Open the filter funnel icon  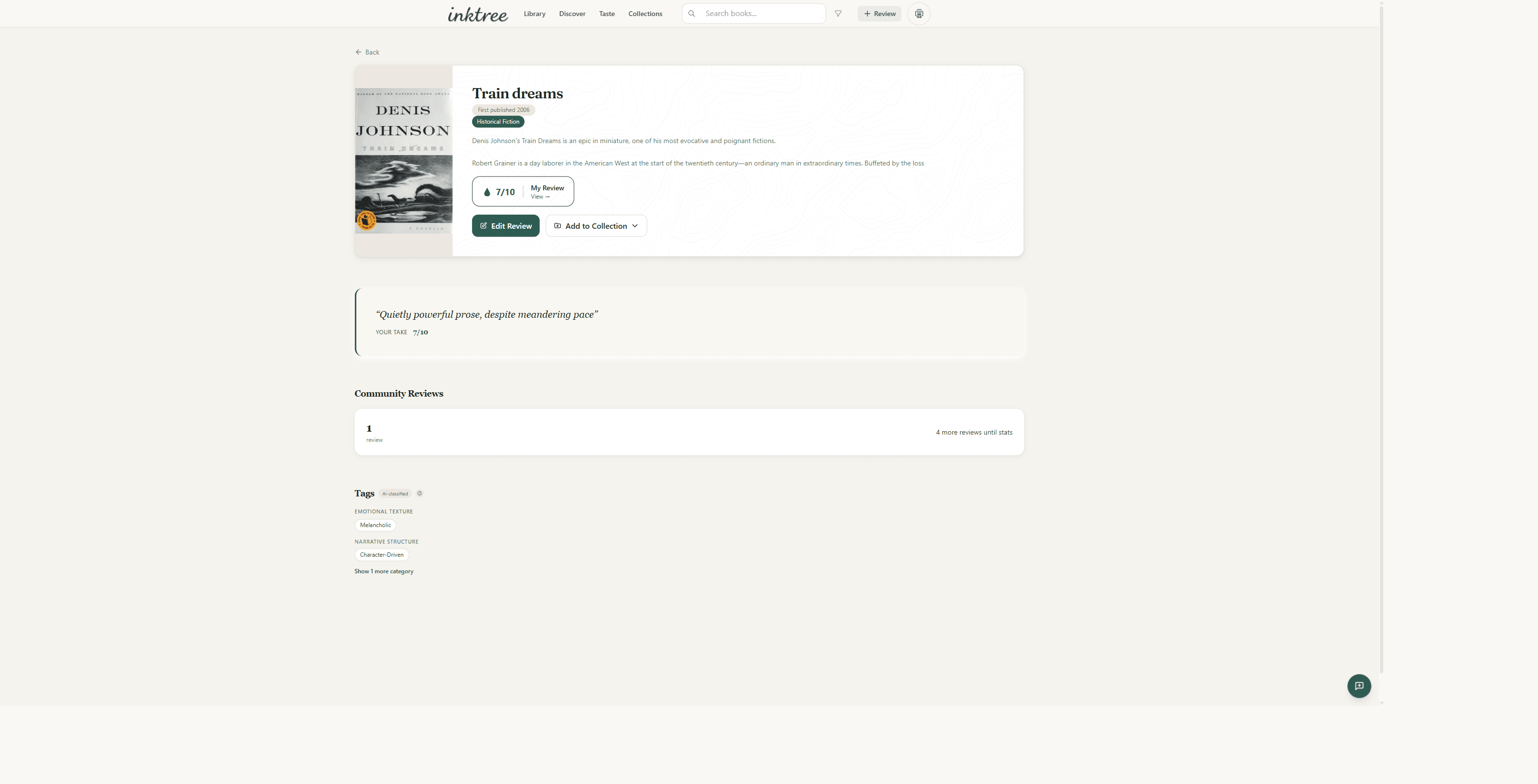838,13
